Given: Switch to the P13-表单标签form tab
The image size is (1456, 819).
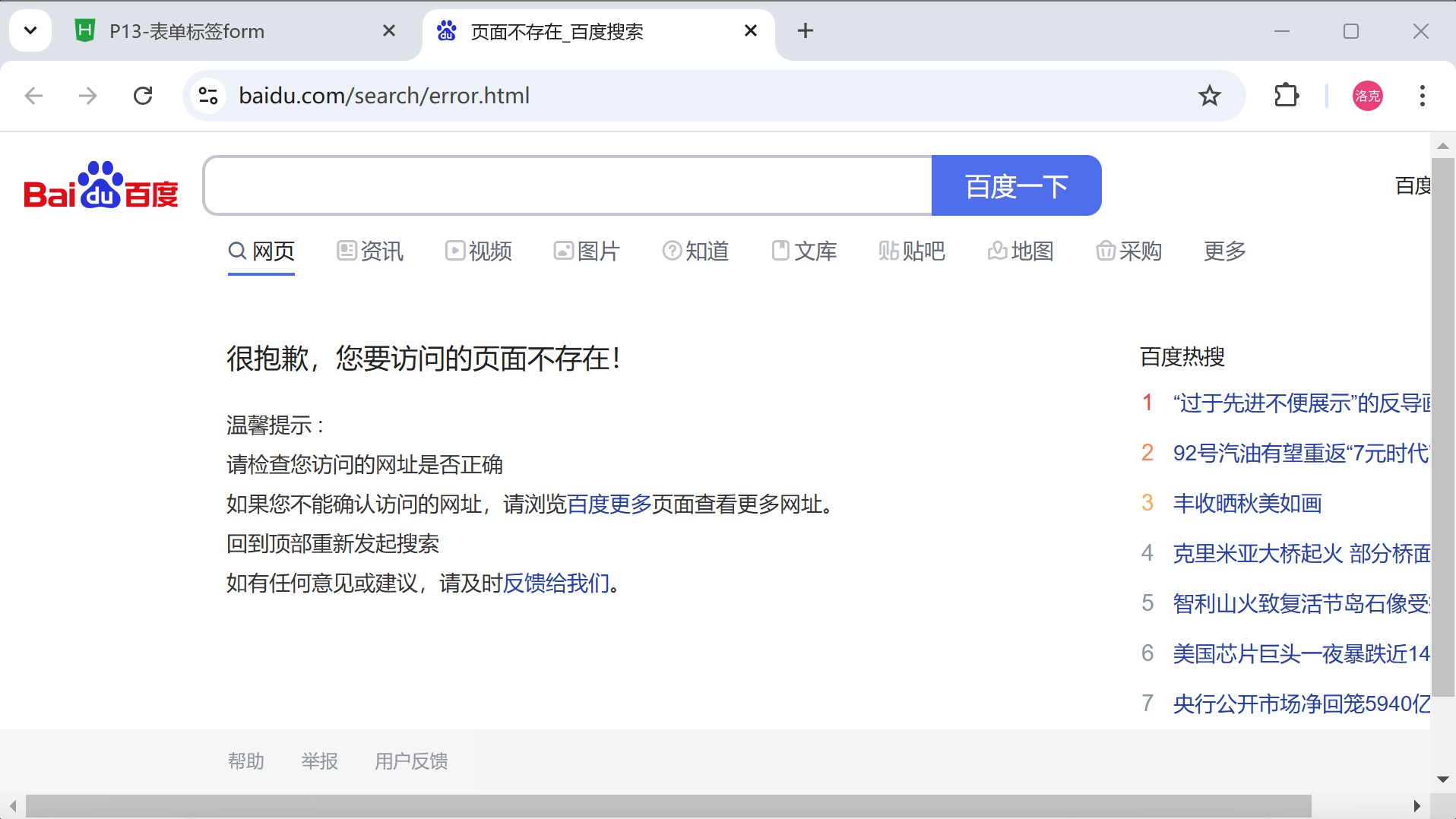Looking at the screenshot, I should tap(236, 31).
